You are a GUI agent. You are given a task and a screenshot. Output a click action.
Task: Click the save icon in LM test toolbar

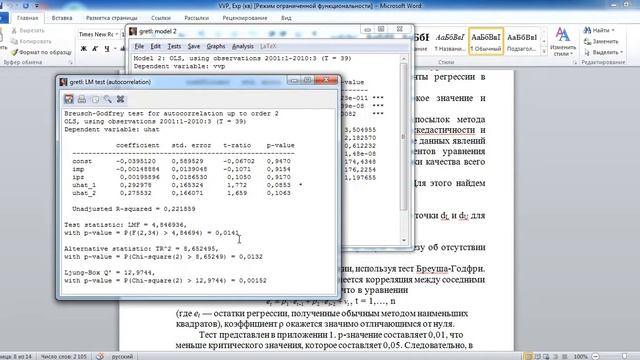(x=69, y=99)
